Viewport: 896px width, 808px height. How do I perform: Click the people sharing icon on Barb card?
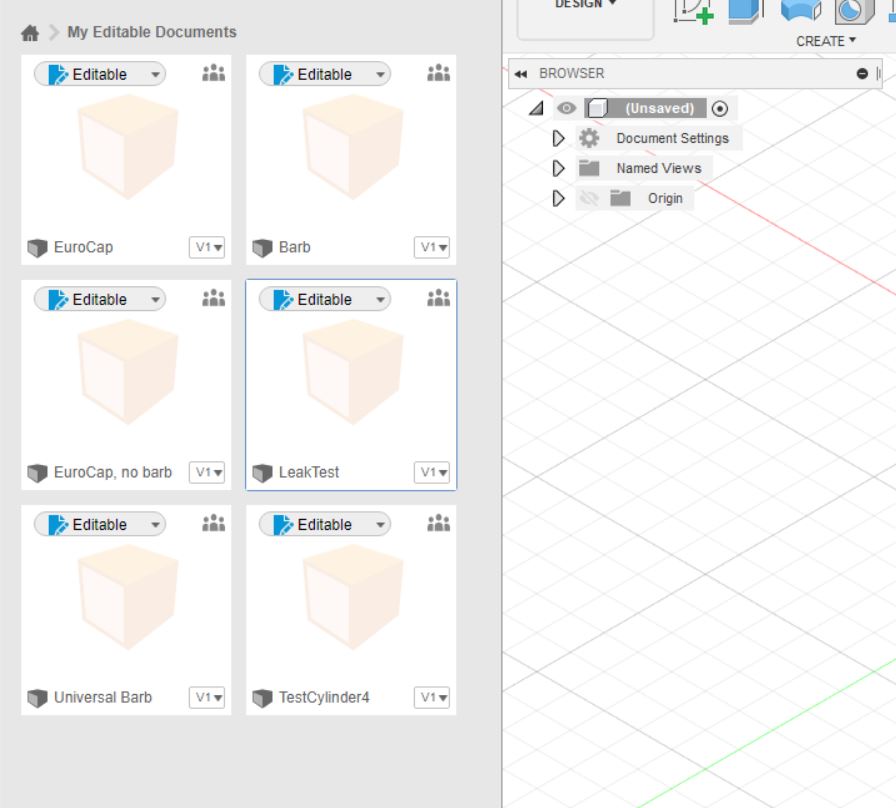tap(439, 73)
